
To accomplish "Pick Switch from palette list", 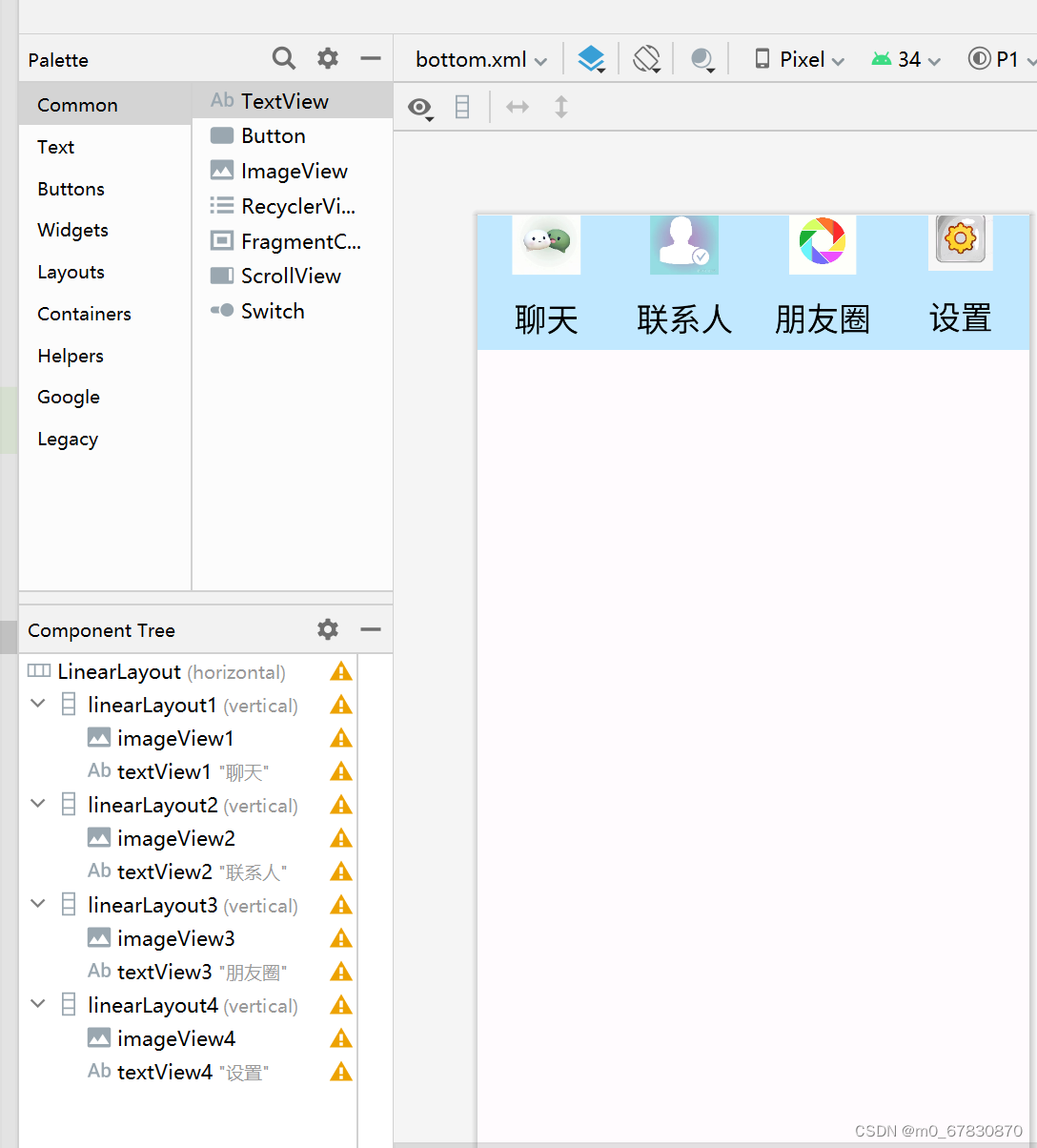I will (x=293, y=312).
